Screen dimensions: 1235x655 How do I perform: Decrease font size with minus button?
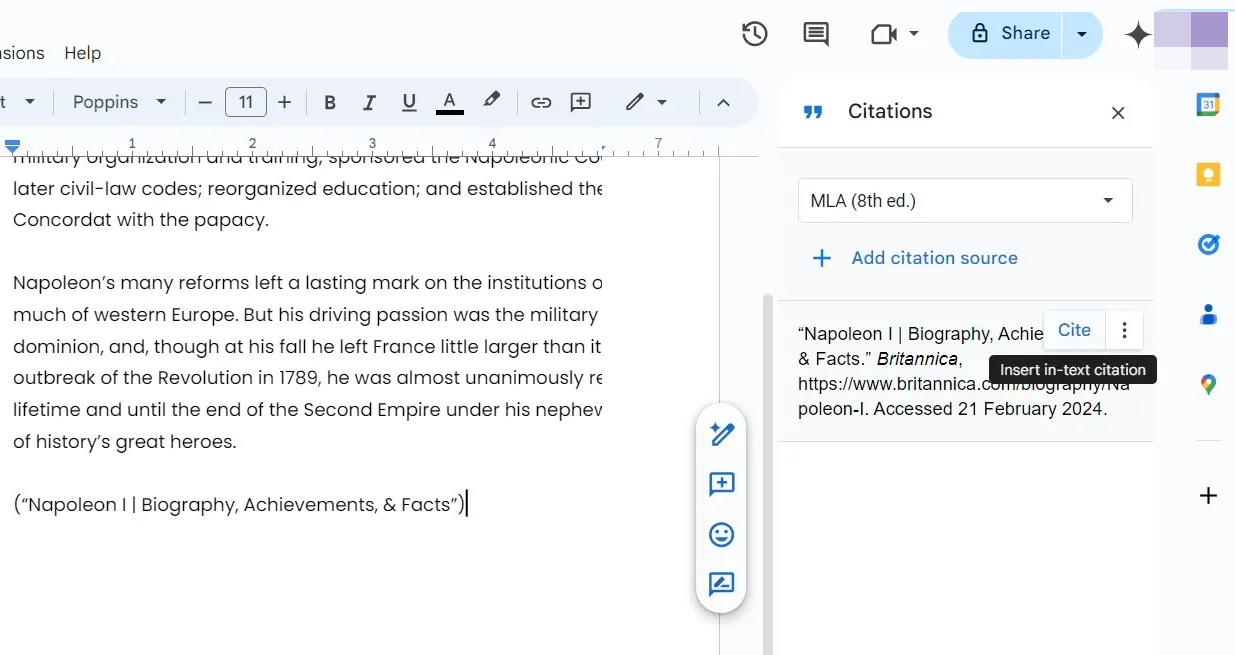click(205, 102)
